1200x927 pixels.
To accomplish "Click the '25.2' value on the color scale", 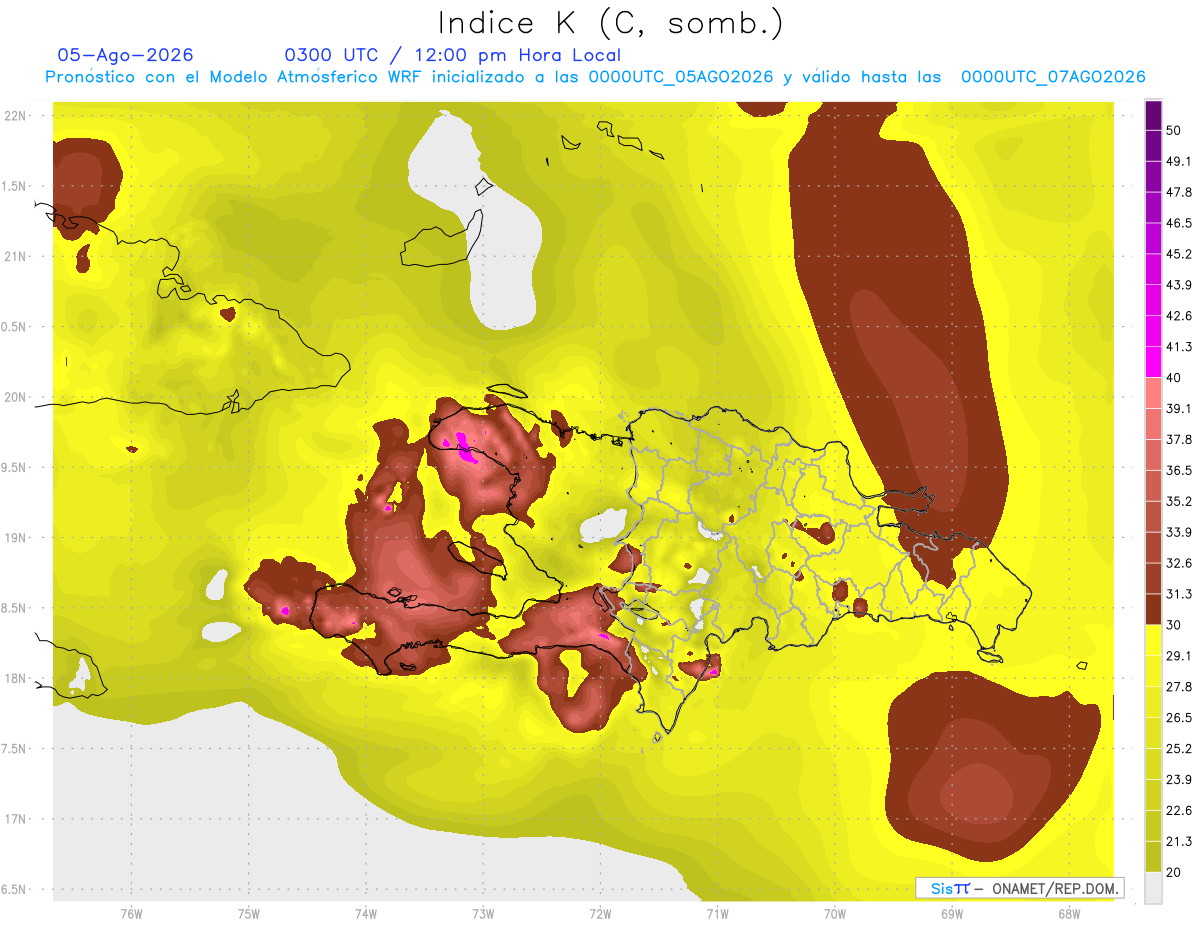I will (x=1179, y=749).
